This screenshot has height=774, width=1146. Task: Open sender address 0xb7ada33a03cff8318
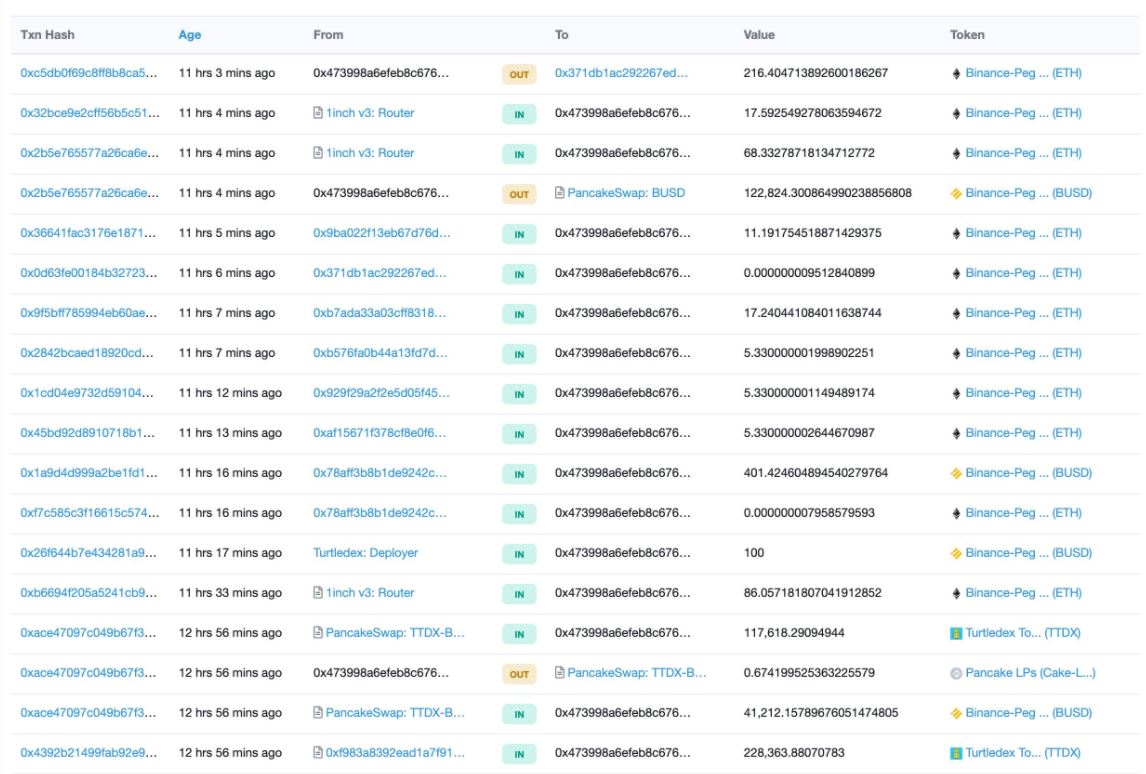(379, 313)
